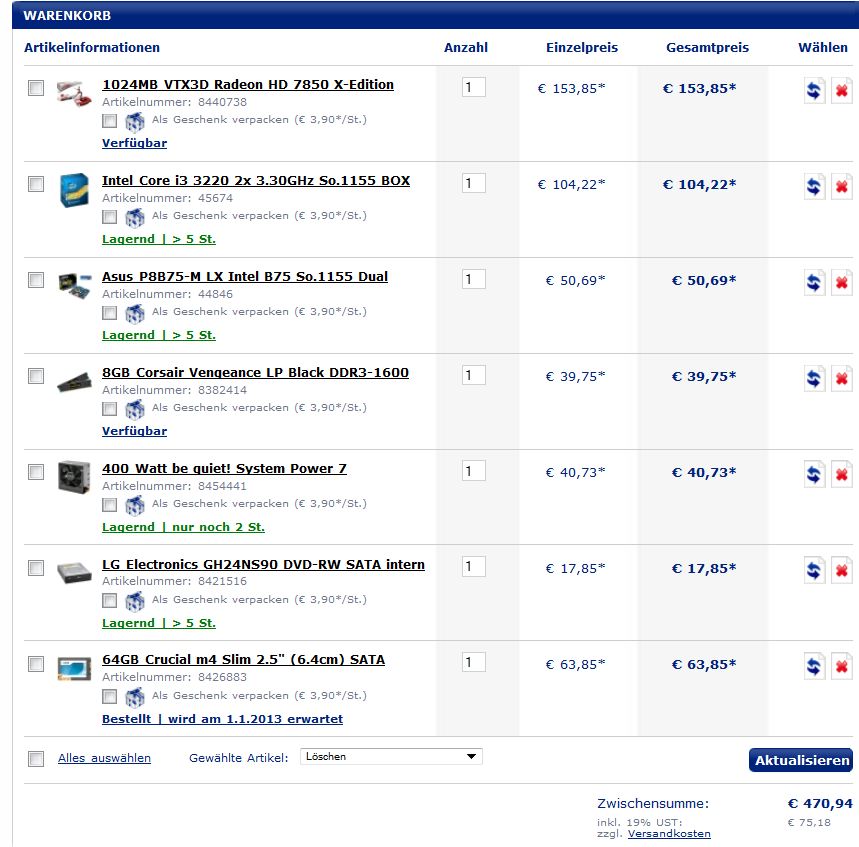Open the Versandkosten link
This screenshot has width=859, height=847.
(x=669, y=834)
